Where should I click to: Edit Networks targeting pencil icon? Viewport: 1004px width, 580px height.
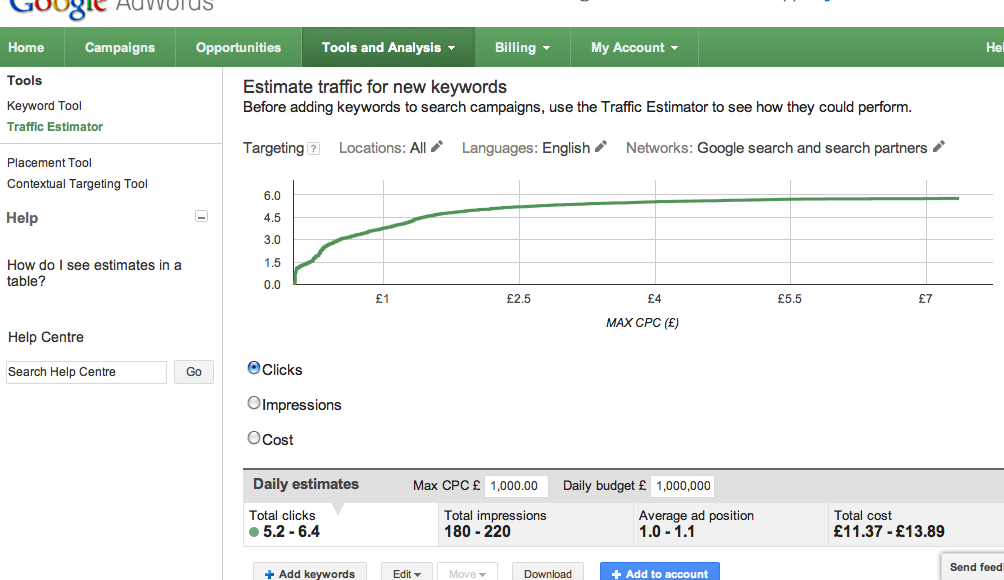point(939,147)
